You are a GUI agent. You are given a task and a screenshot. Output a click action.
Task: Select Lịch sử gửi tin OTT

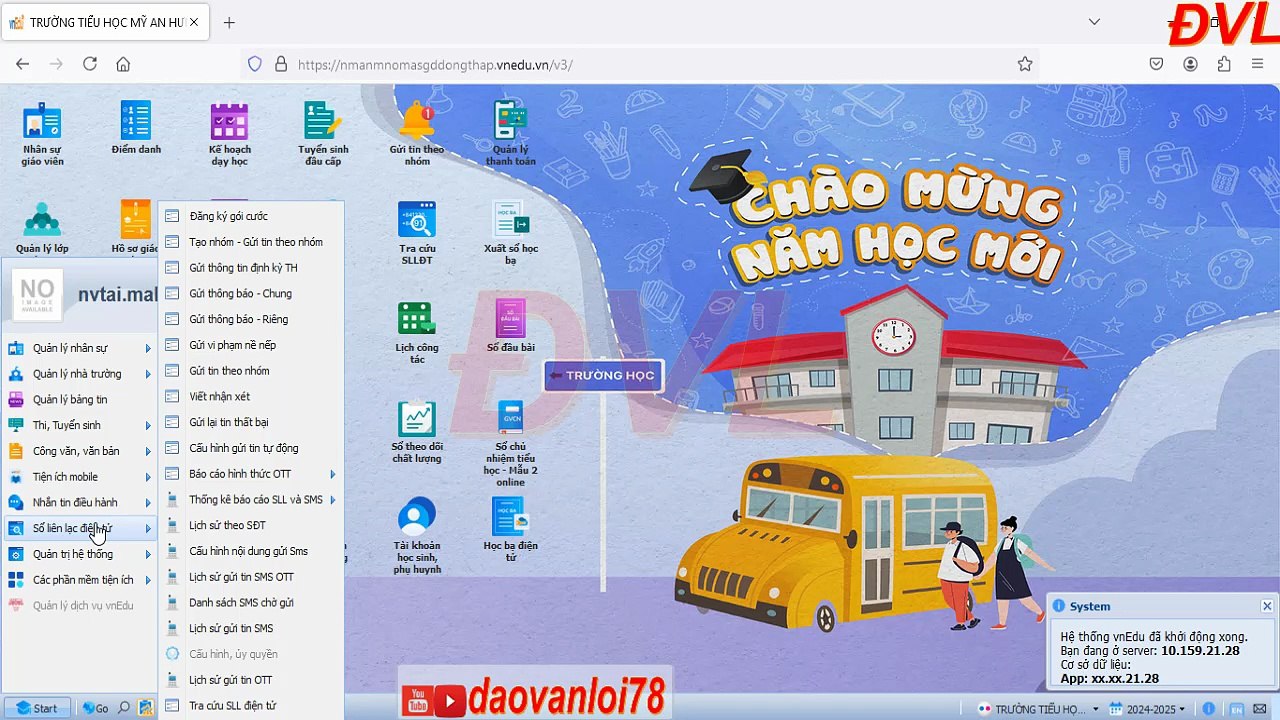coord(251,680)
